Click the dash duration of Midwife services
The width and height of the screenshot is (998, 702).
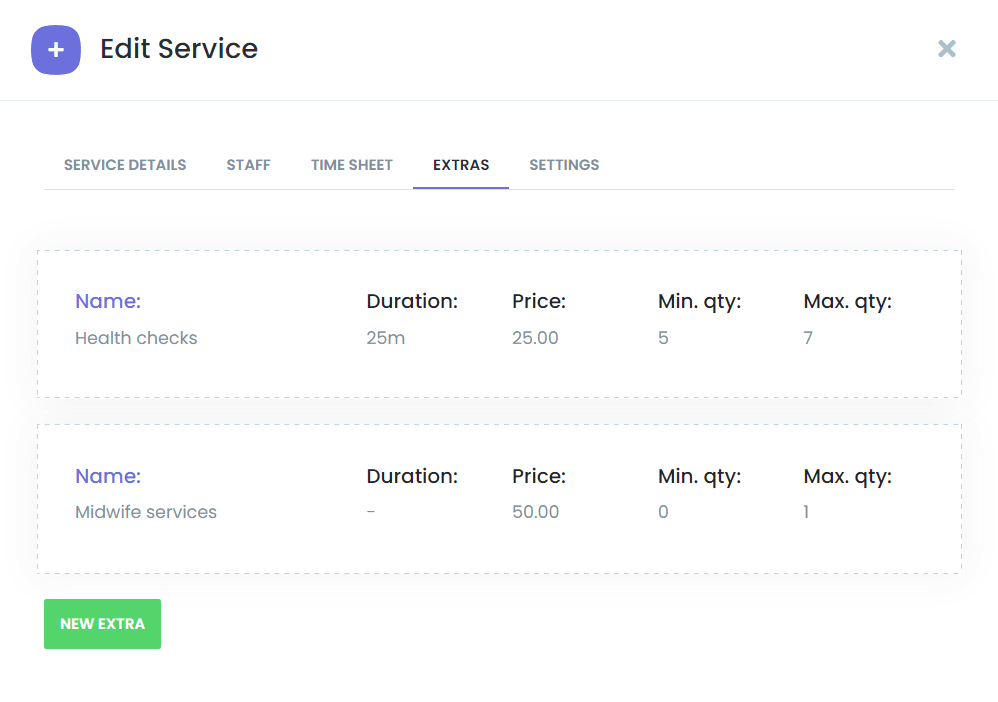click(371, 512)
